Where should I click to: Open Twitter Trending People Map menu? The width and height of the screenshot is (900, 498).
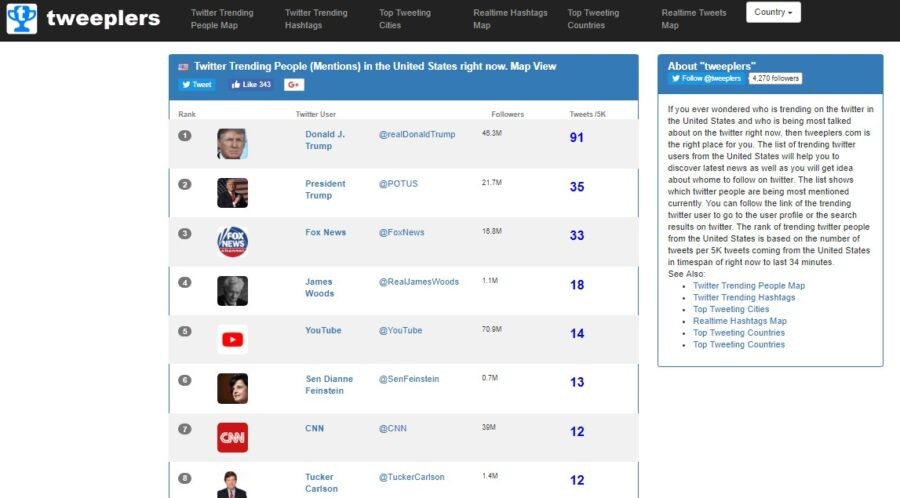[x=222, y=19]
